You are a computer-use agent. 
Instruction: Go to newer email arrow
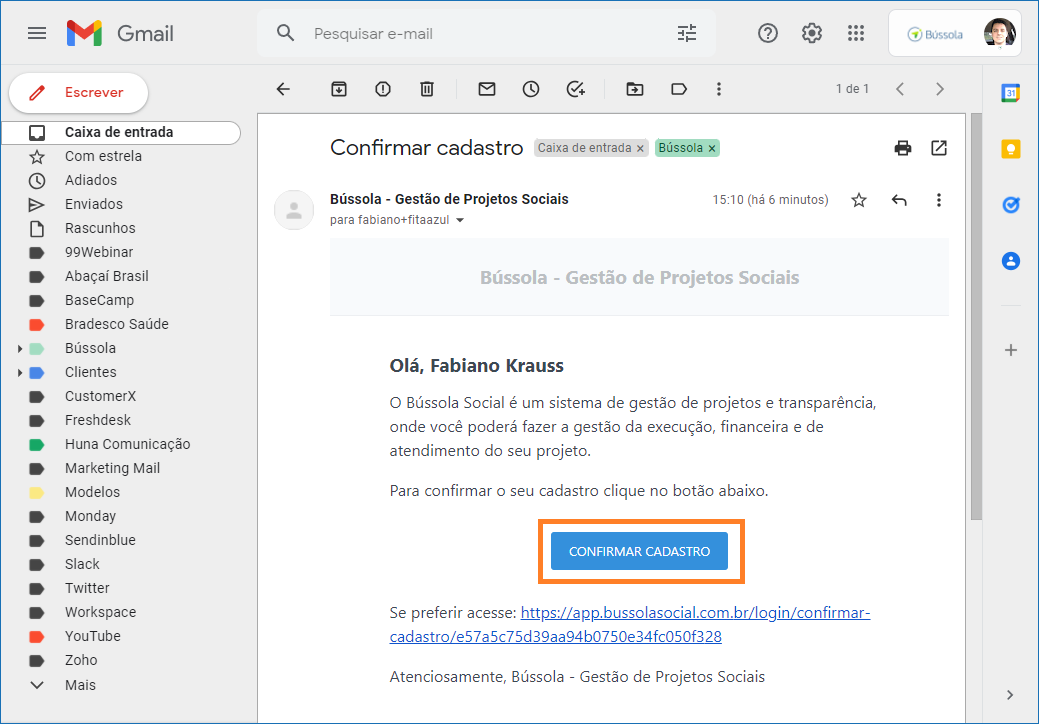tap(900, 89)
